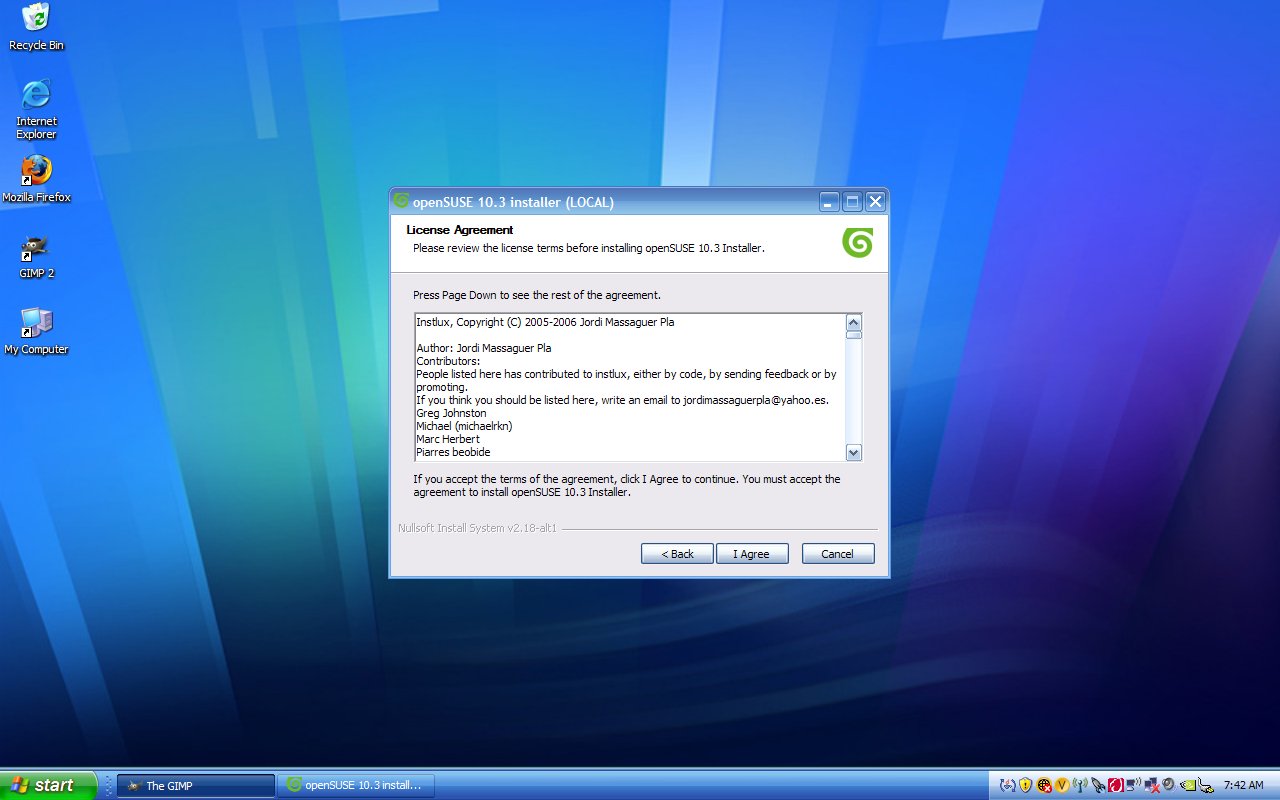
Task: Click the tray clock showing 7:42 AM
Action: (1243, 785)
